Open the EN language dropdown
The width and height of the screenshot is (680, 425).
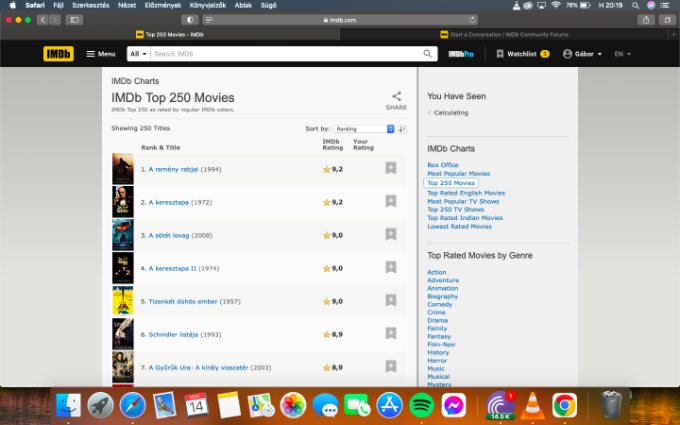point(622,54)
